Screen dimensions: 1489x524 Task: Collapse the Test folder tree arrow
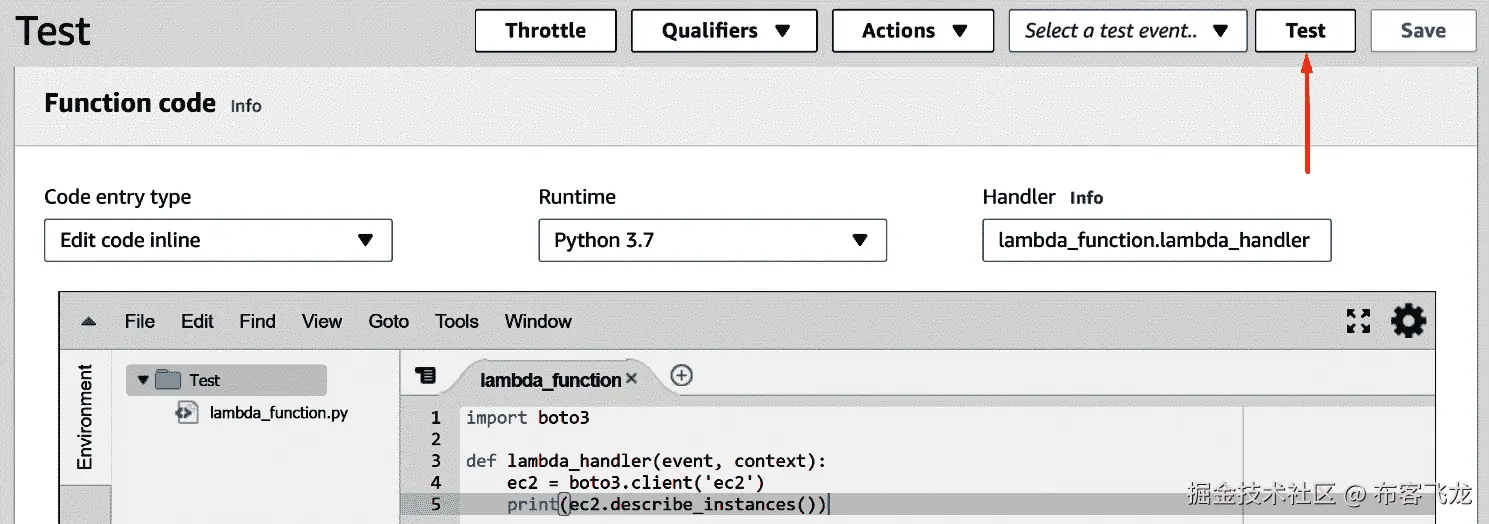point(143,380)
